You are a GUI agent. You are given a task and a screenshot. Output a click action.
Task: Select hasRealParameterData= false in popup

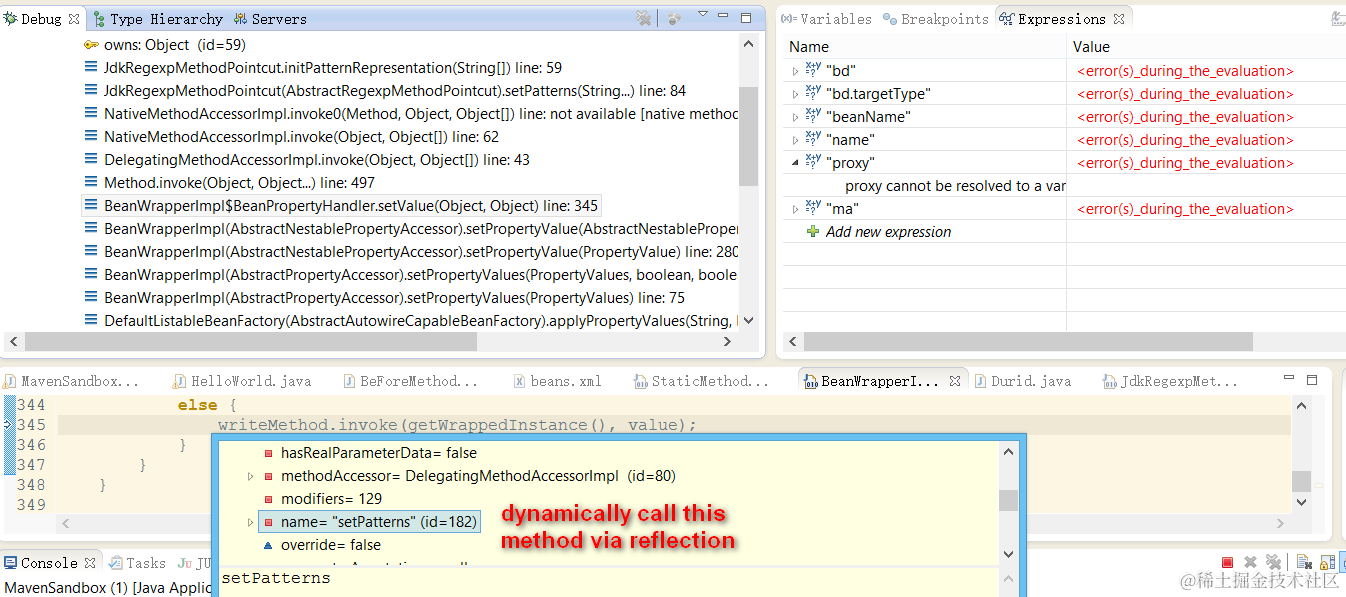pyautogui.click(x=369, y=453)
